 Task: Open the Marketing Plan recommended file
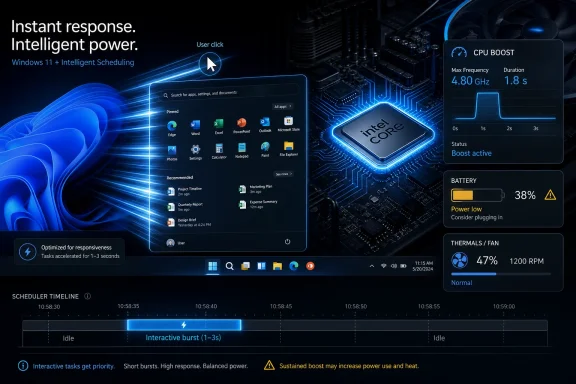tap(256, 189)
